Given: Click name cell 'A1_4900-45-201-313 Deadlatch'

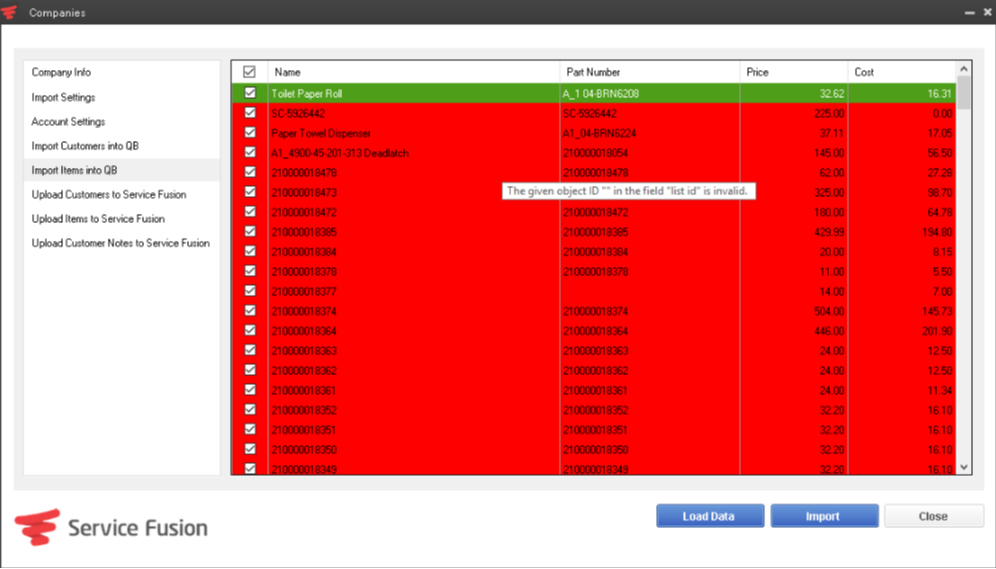Looking at the screenshot, I should tap(414, 153).
